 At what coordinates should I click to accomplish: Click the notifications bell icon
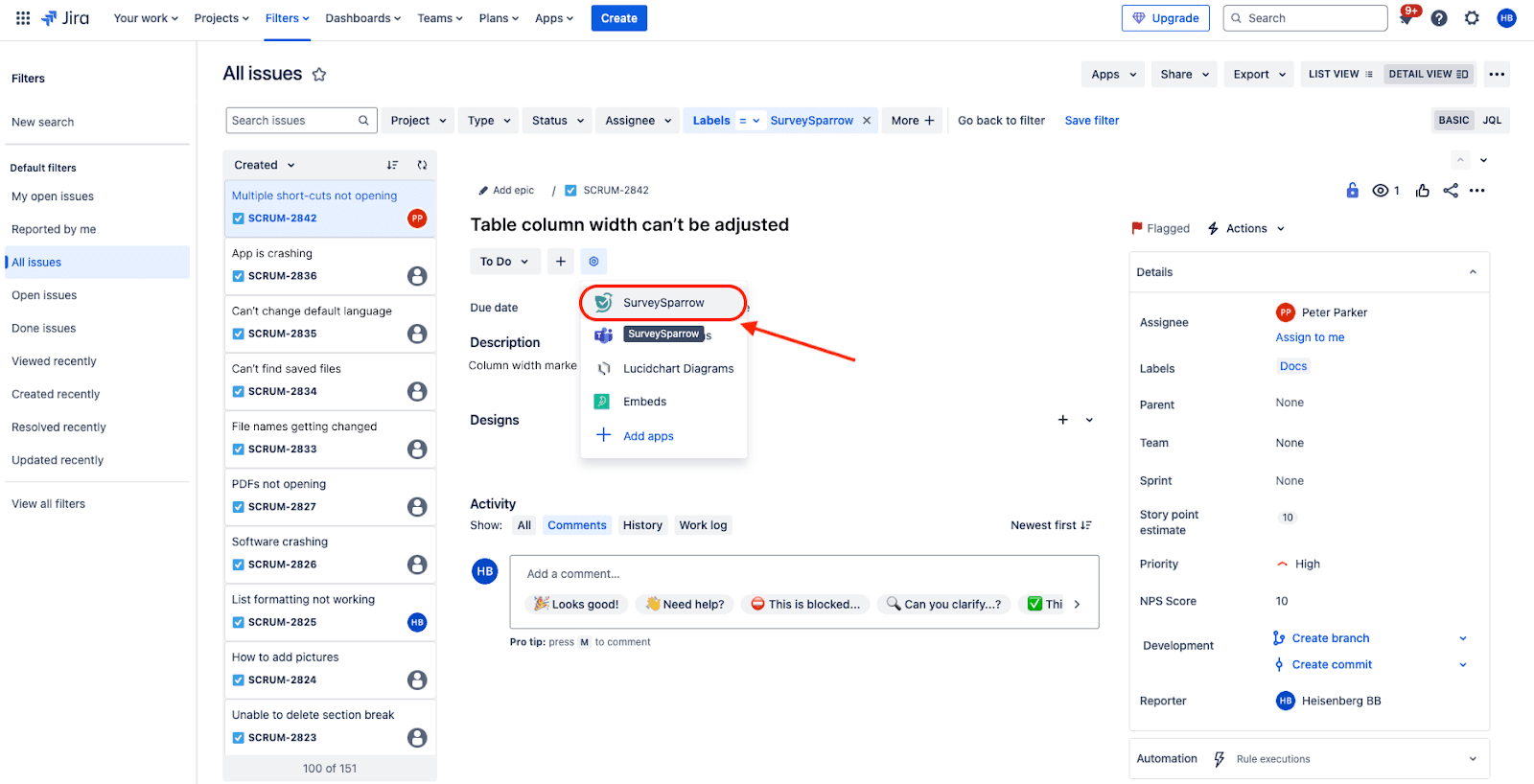pos(1406,18)
